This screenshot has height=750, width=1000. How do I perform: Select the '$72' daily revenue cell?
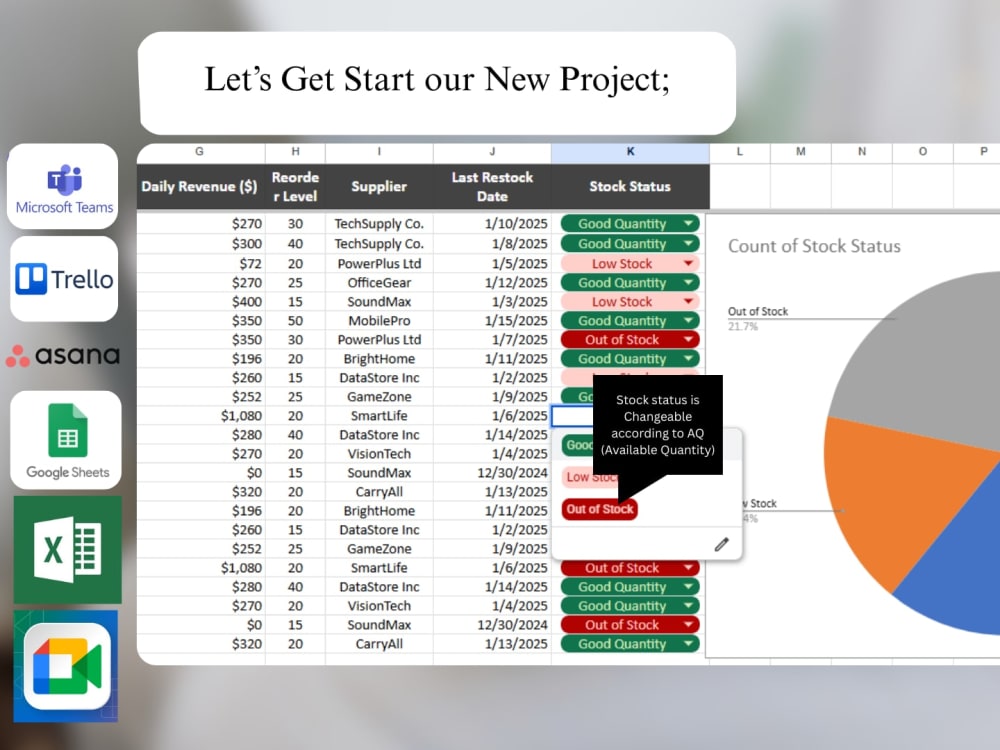coord(200,263)
